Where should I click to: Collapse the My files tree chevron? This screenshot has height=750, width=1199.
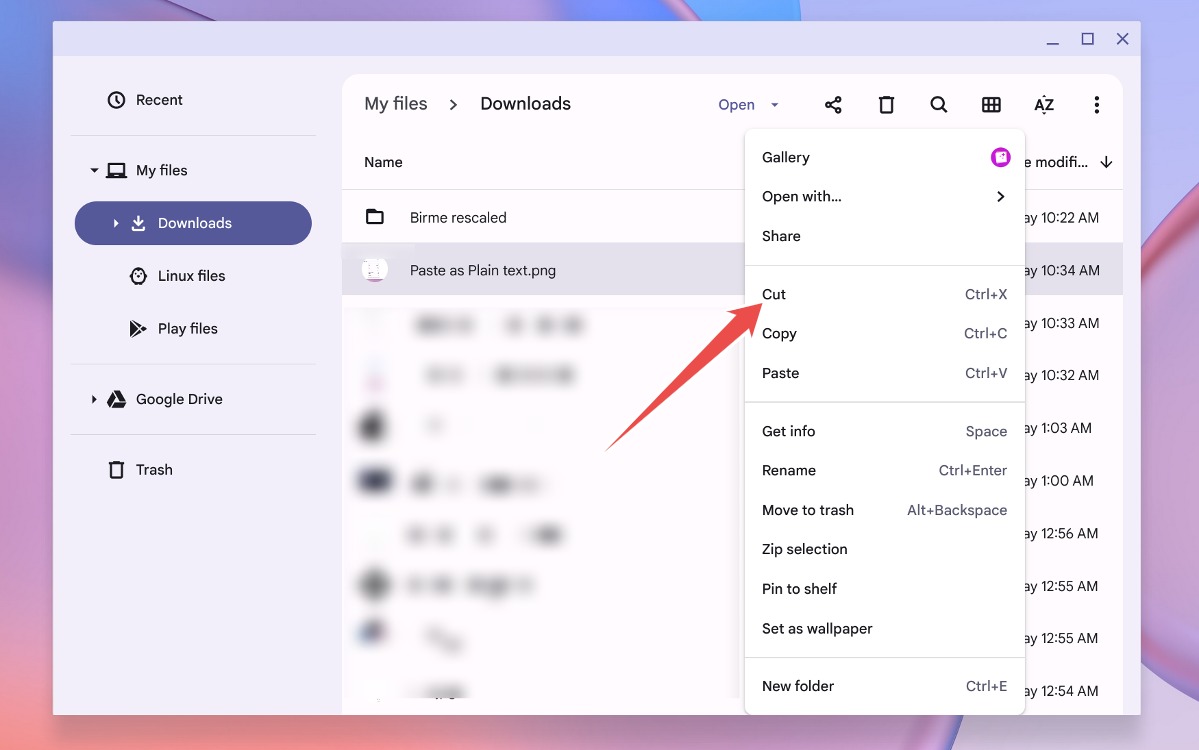93,170
